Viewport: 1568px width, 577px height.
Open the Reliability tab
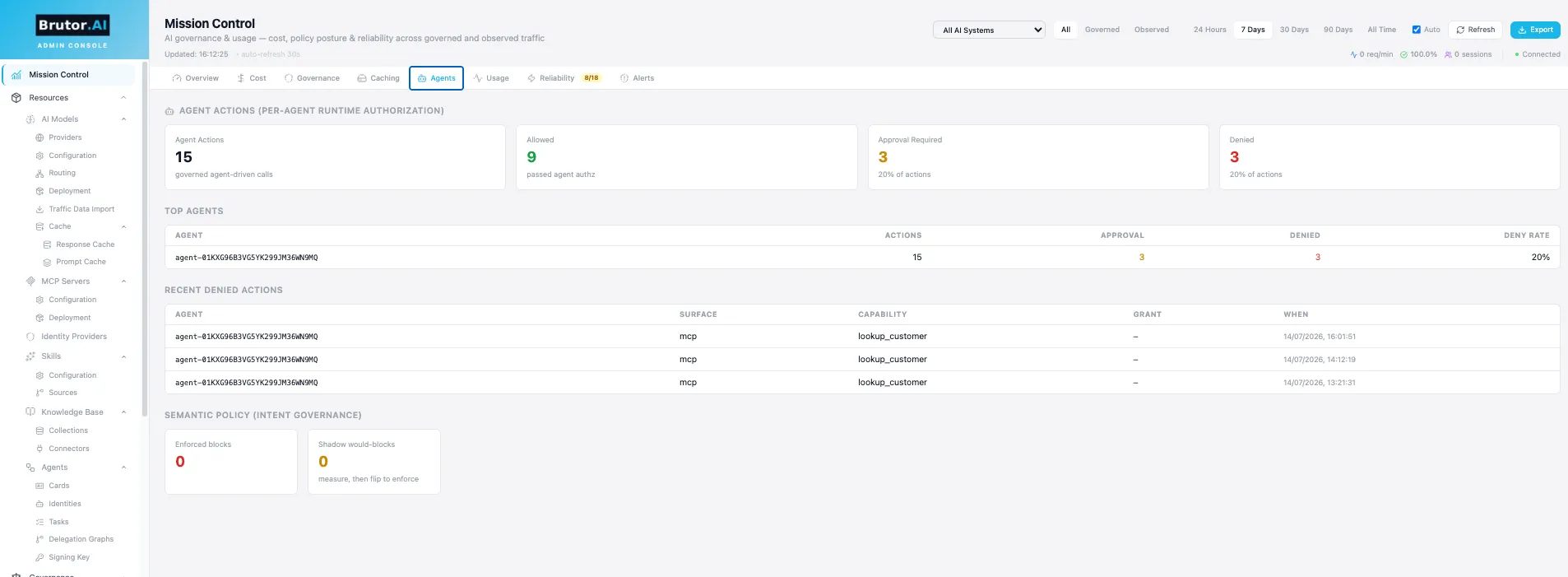pyautogui.click(x=564, y=78)
